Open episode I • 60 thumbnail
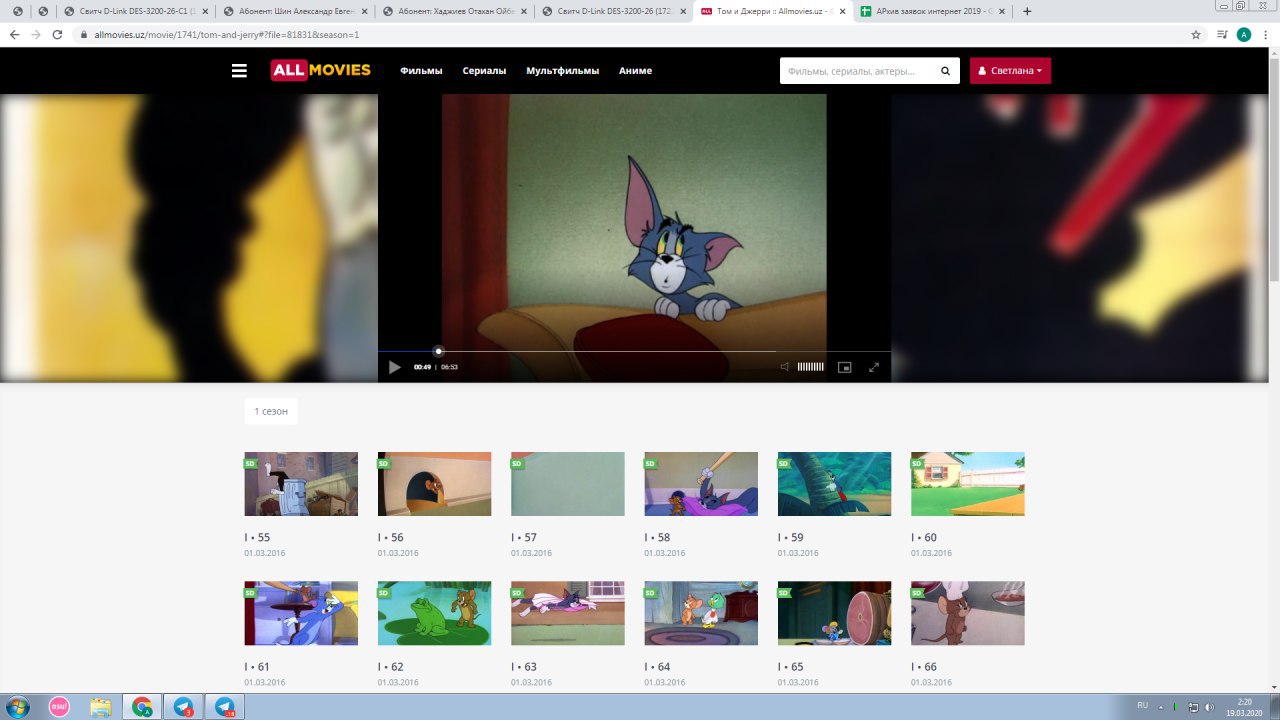This screenshot has width=1280, height=720. pyautogui.click(x=967, y=484)
